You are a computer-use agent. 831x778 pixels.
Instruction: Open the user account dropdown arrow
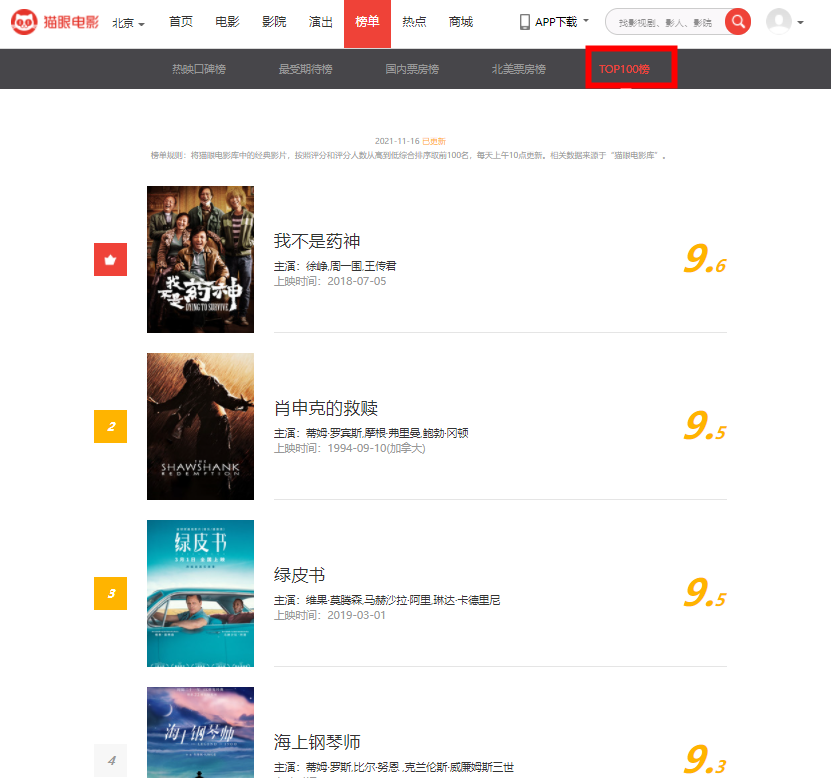(x=800, y=23)
